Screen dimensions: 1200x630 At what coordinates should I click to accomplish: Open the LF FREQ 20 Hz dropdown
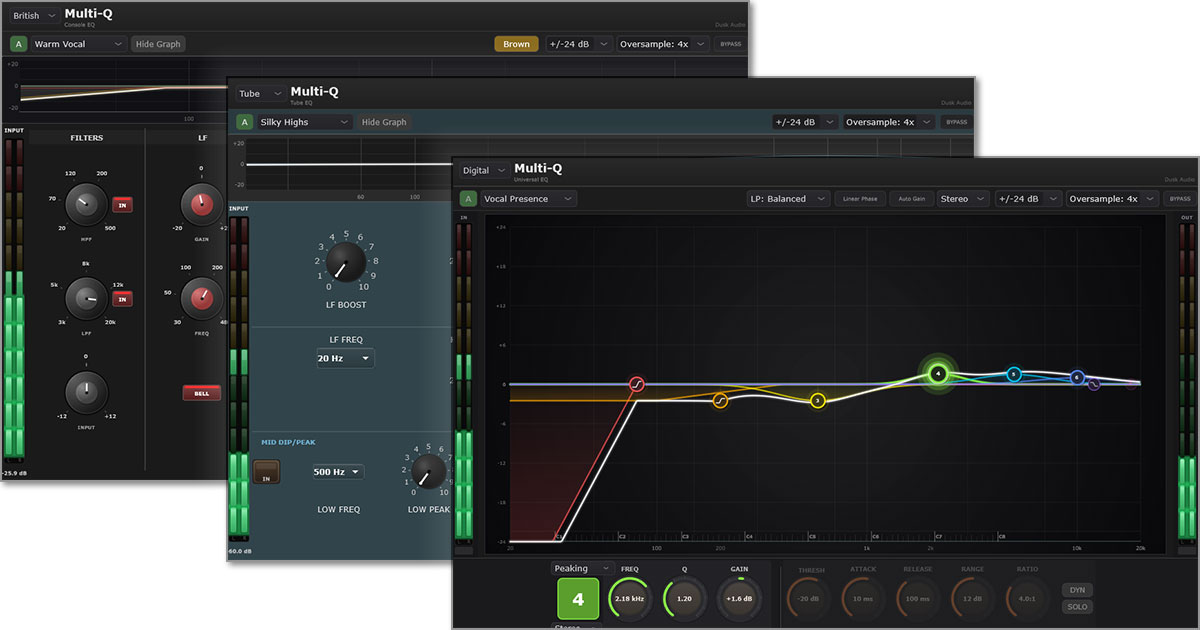click(x=345, y=358)
